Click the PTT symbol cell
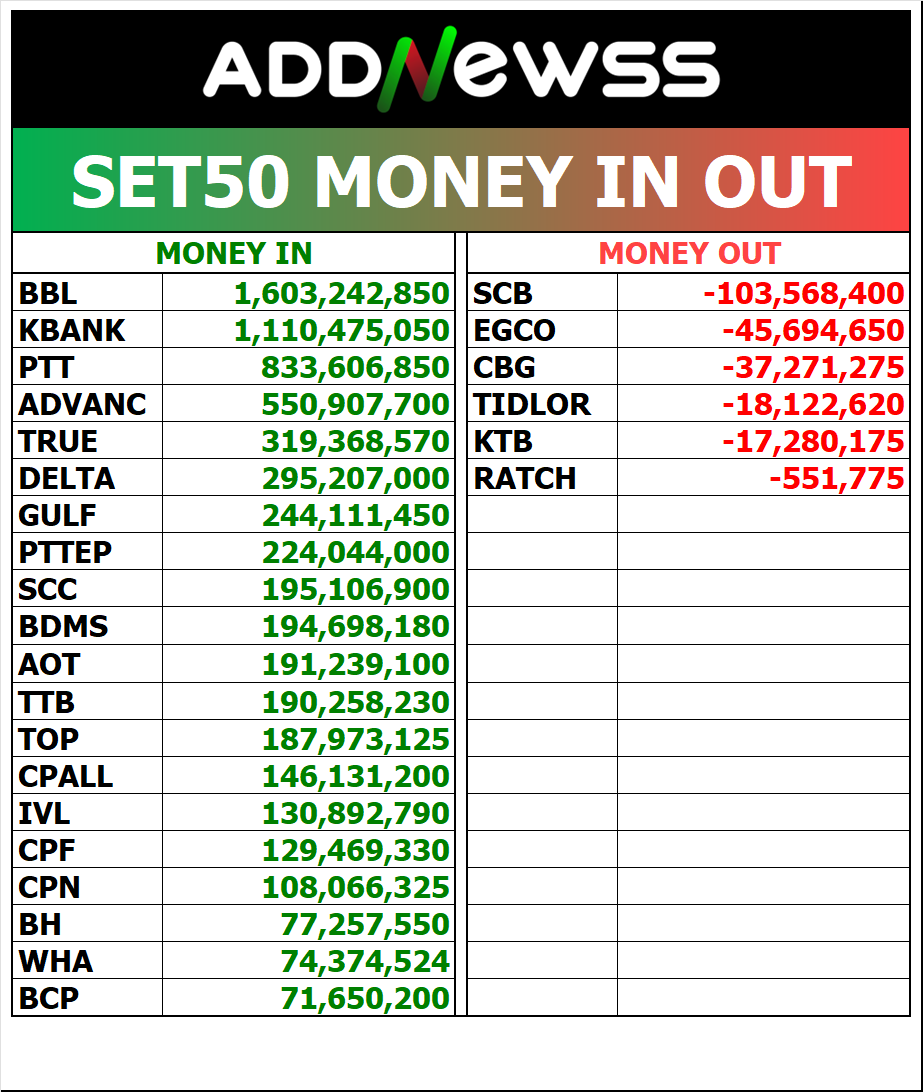Viewport: 923px width, 1092px height. 46,368
